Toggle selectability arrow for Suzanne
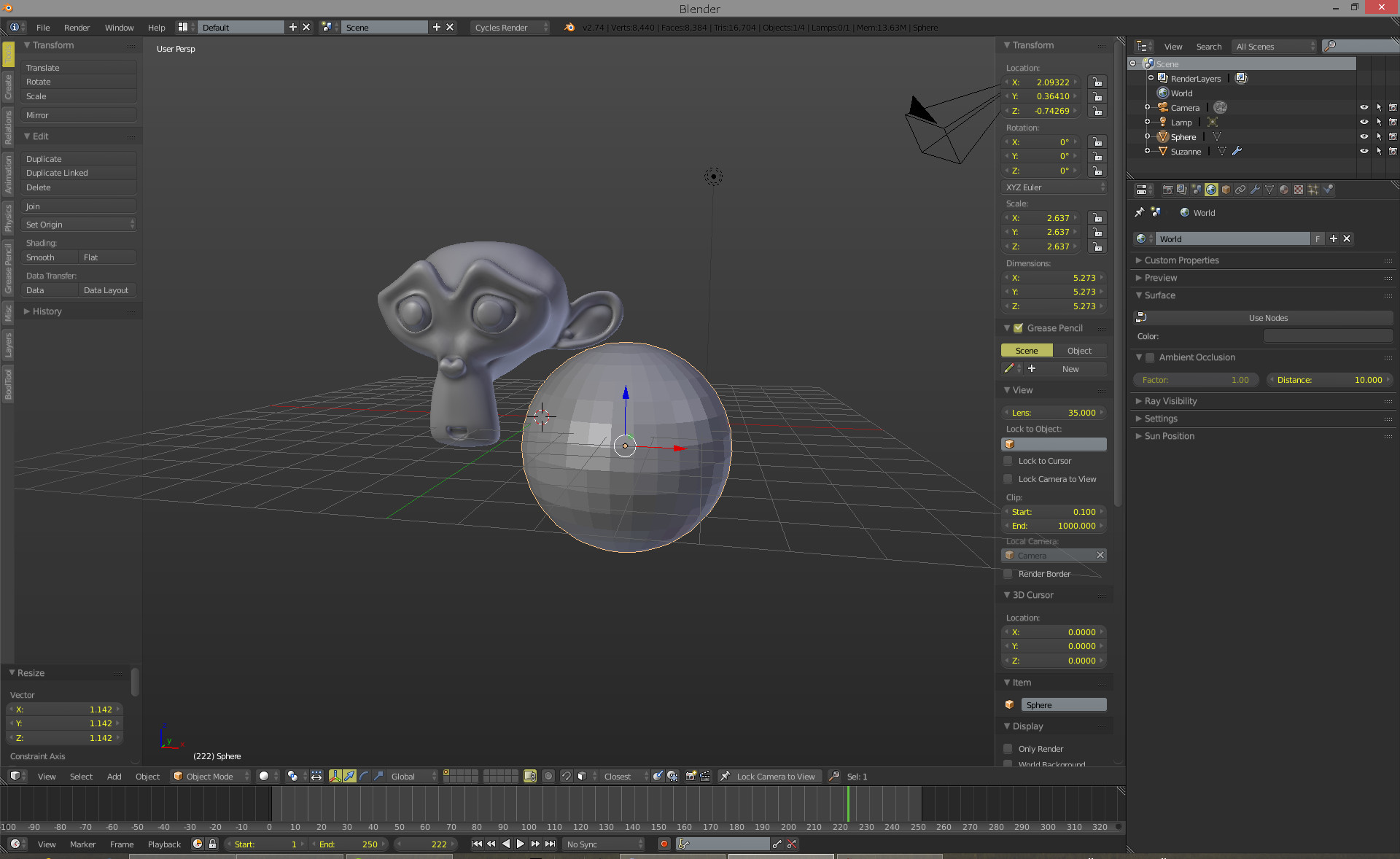 click(1379, 151)
